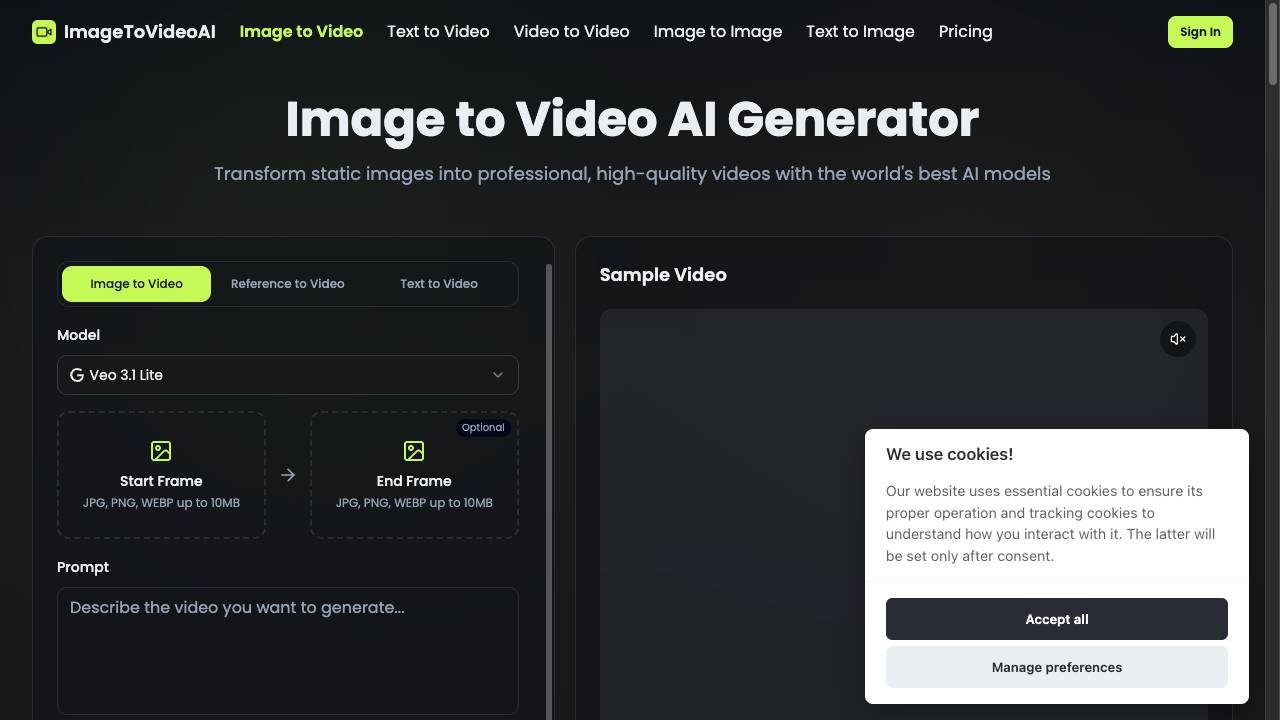Open Image to Video nav menu item
Screen dimensions: 1280x720
(x=301, y=32)
